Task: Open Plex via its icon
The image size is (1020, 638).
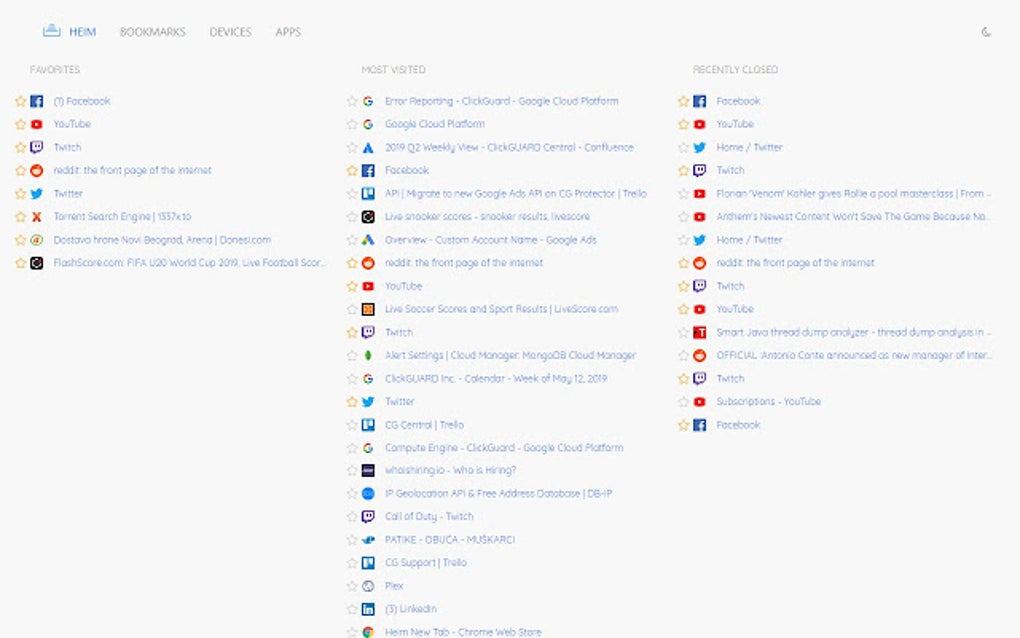Action: pos(368,586)
